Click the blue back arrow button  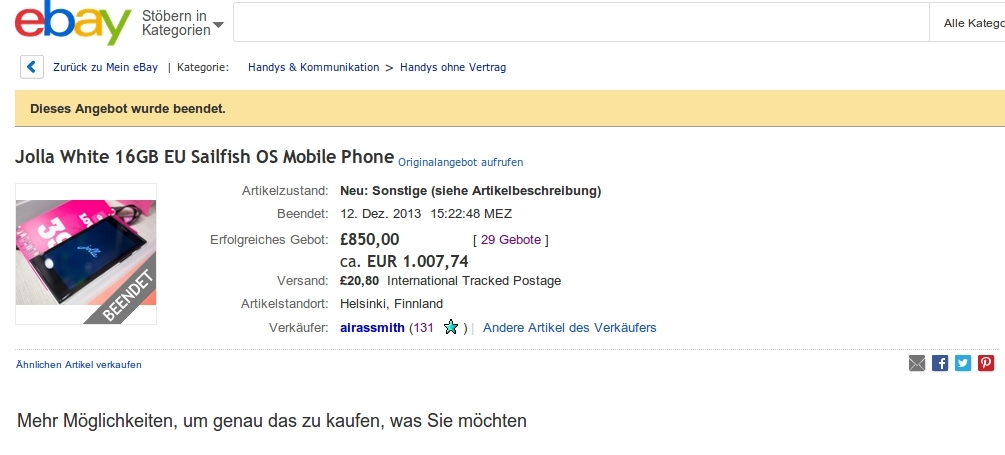(32, 67)
